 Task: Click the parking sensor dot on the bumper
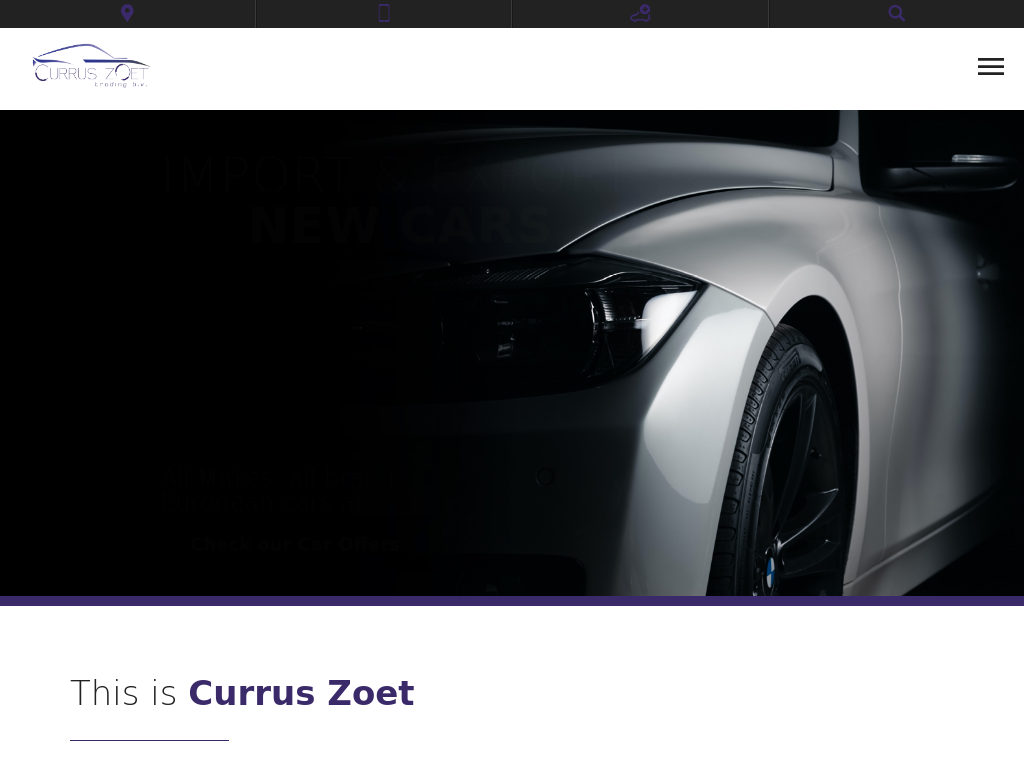click(x=545, y=477)
